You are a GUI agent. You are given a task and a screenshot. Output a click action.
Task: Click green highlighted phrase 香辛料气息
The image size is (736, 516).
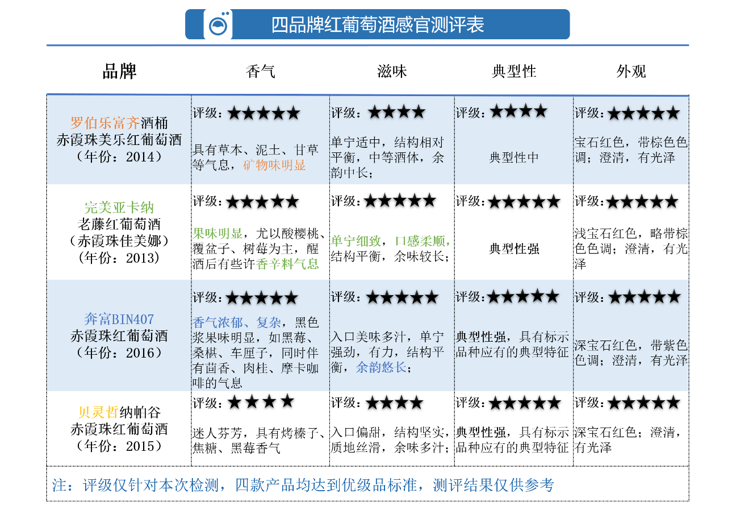pyautogui.click(x=287, y=264)
